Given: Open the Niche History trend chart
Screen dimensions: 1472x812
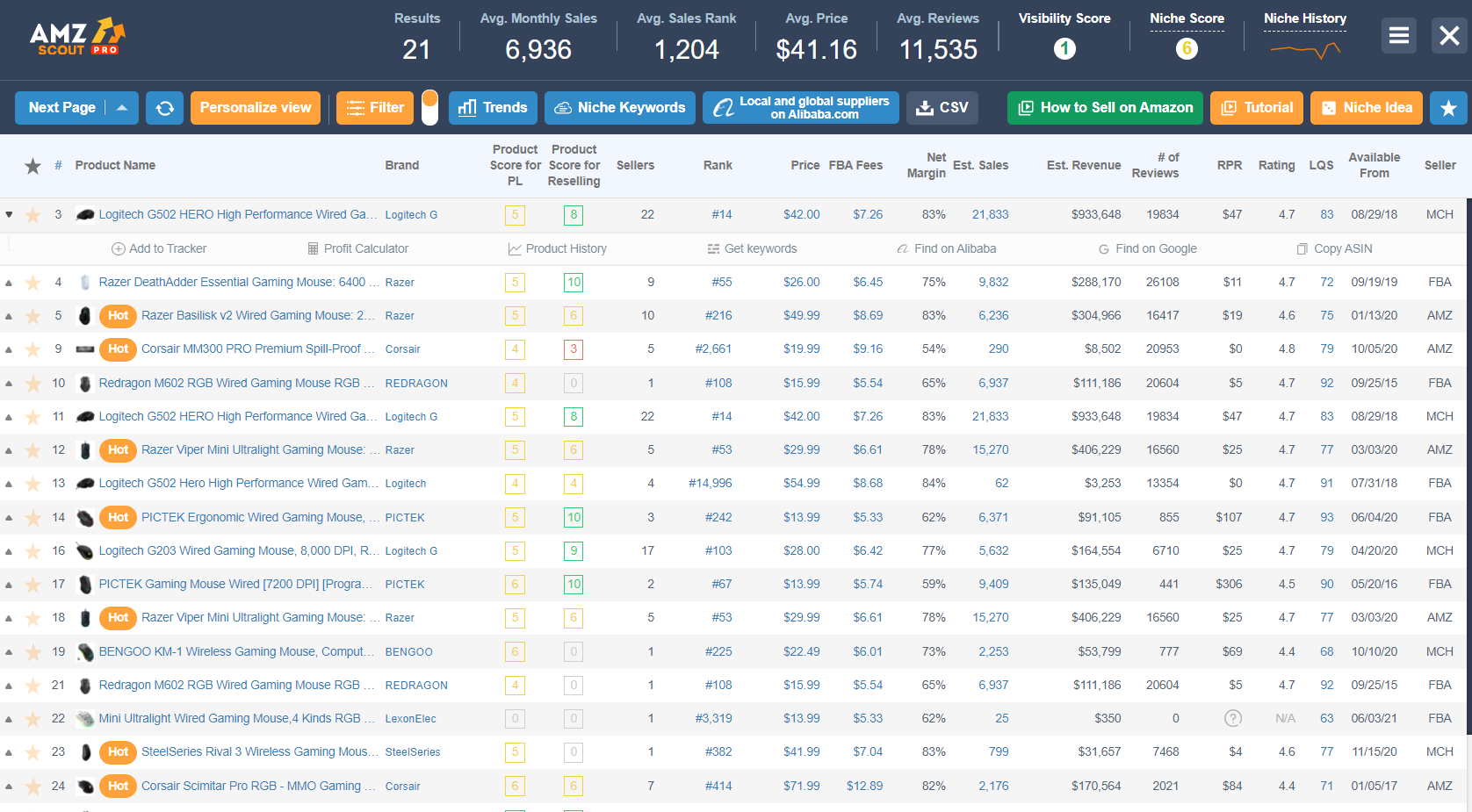Looking at the screenshot, I should pos(1305,50).
